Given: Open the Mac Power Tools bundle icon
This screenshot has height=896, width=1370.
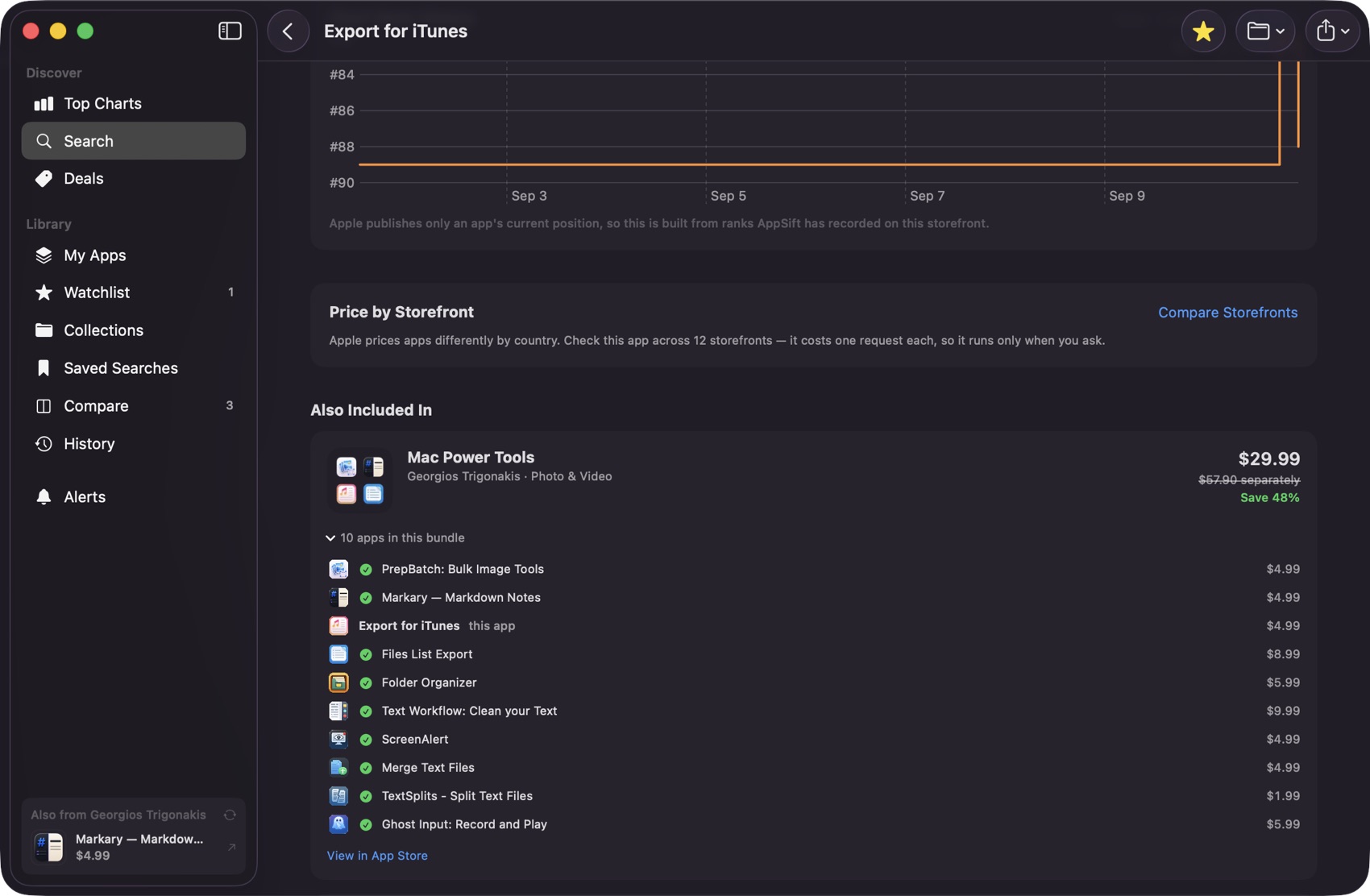Looking at the screenshot, I should (x=360, y=480).
